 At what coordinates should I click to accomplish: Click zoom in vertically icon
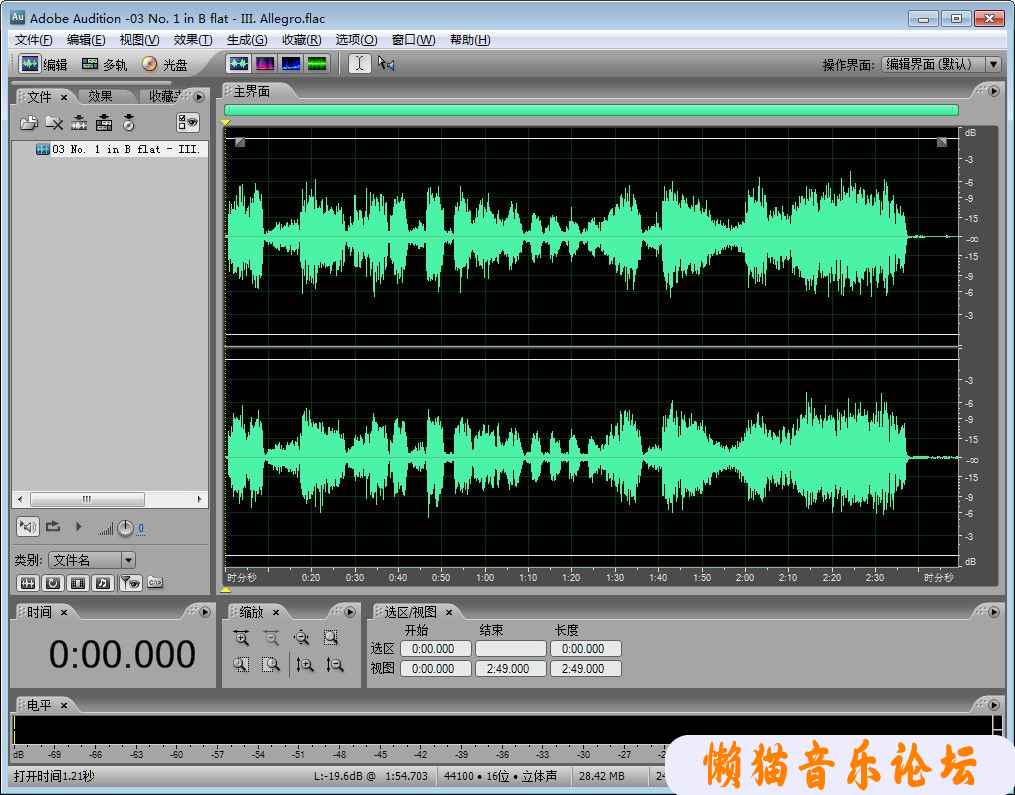(304, 664)
